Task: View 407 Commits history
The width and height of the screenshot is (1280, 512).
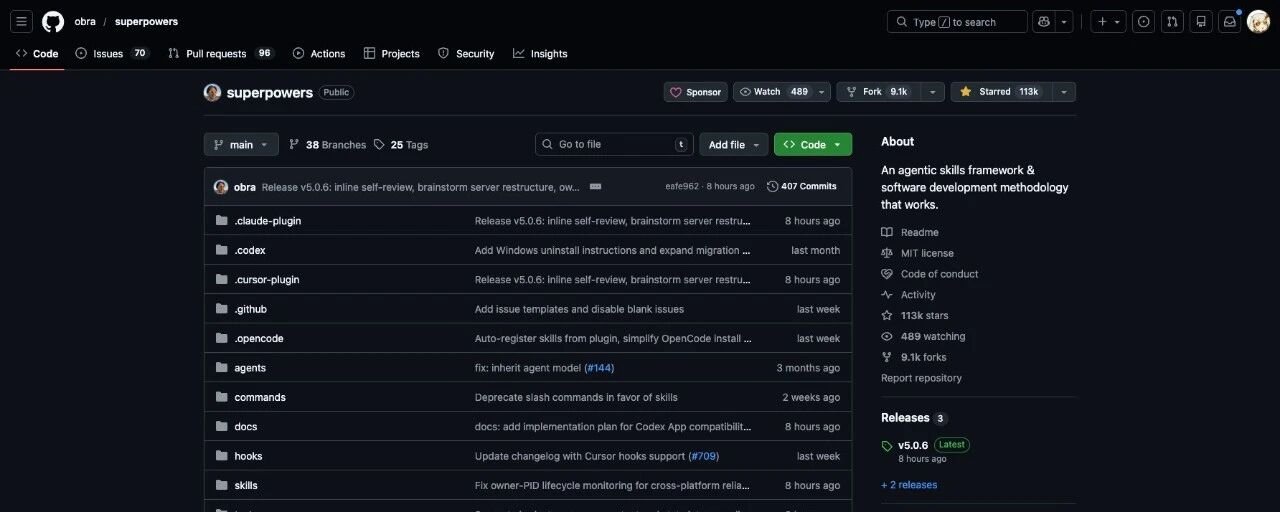Action: (x=802, y=187)
